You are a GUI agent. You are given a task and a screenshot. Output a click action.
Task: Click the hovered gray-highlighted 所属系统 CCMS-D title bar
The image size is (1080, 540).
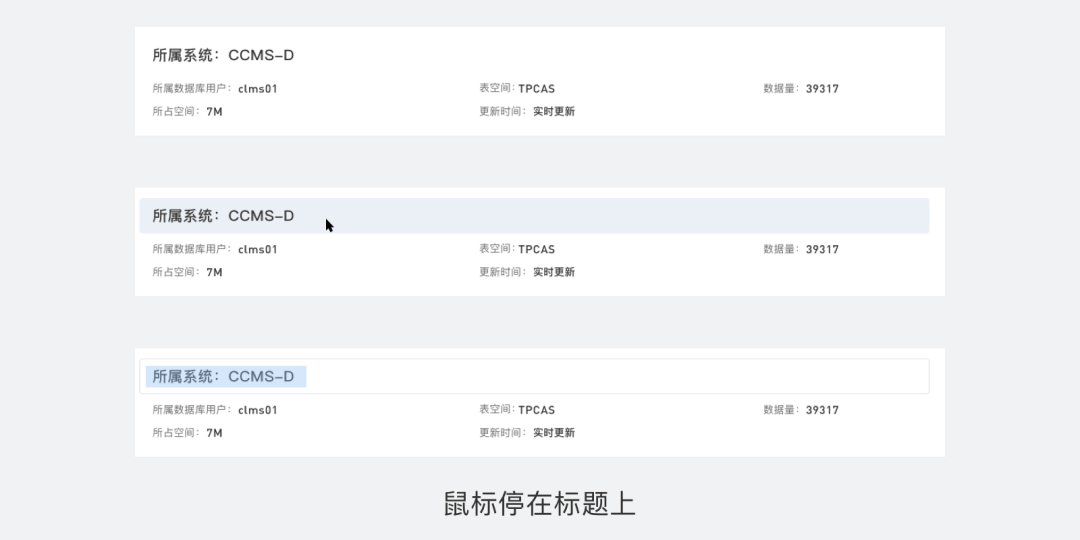click(x=534, y=216)
